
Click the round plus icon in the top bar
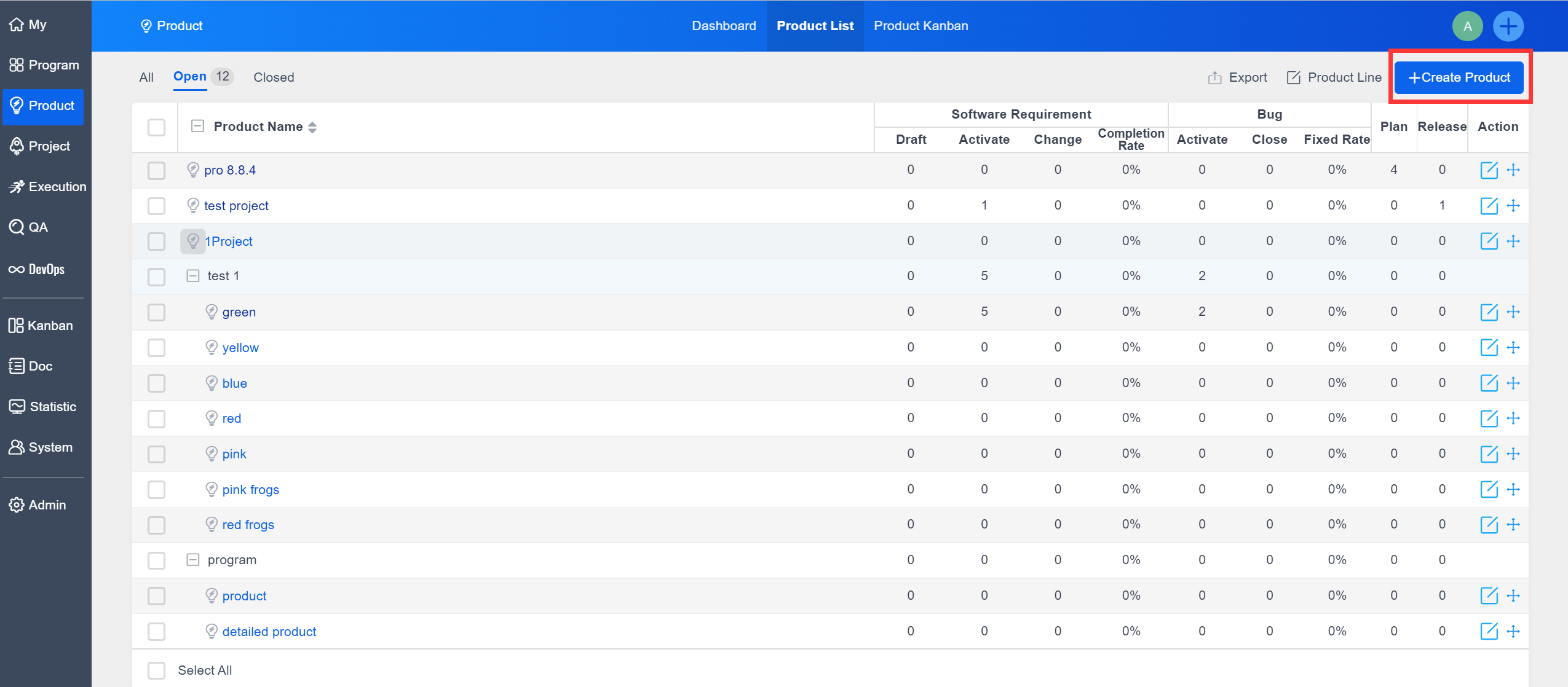[x=1508, y=26]
